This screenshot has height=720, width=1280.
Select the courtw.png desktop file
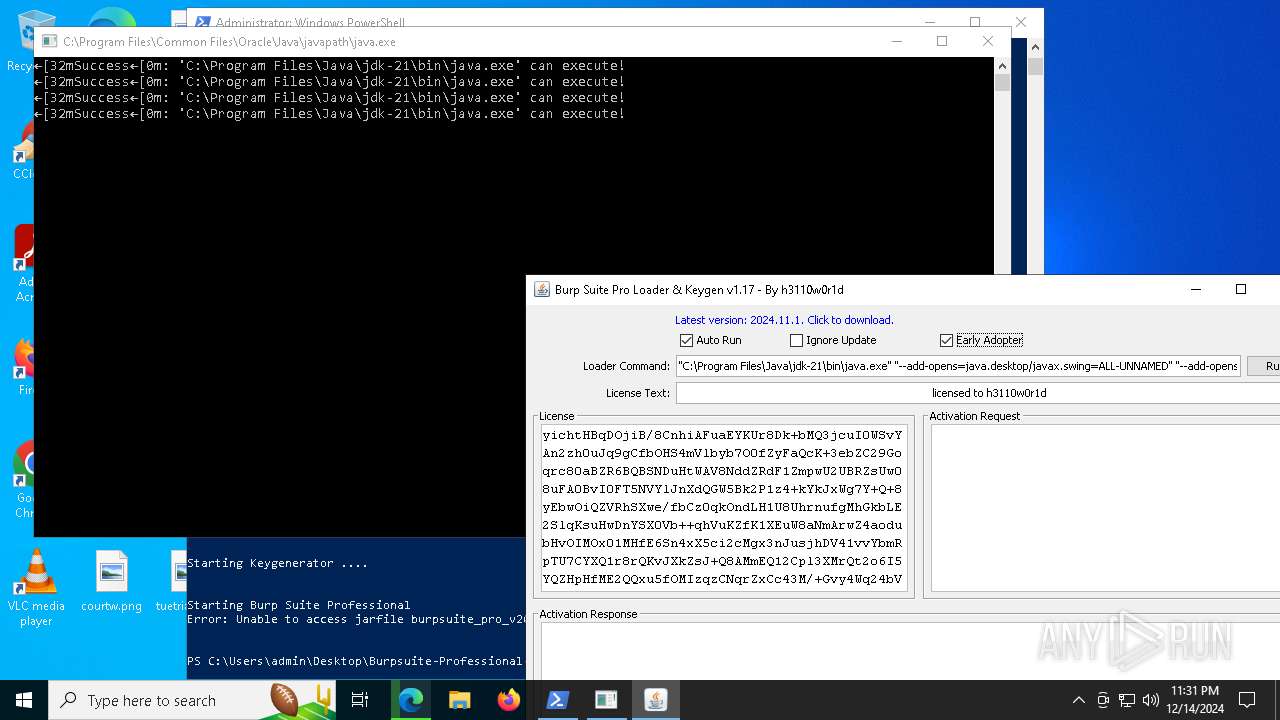[111, 582]
